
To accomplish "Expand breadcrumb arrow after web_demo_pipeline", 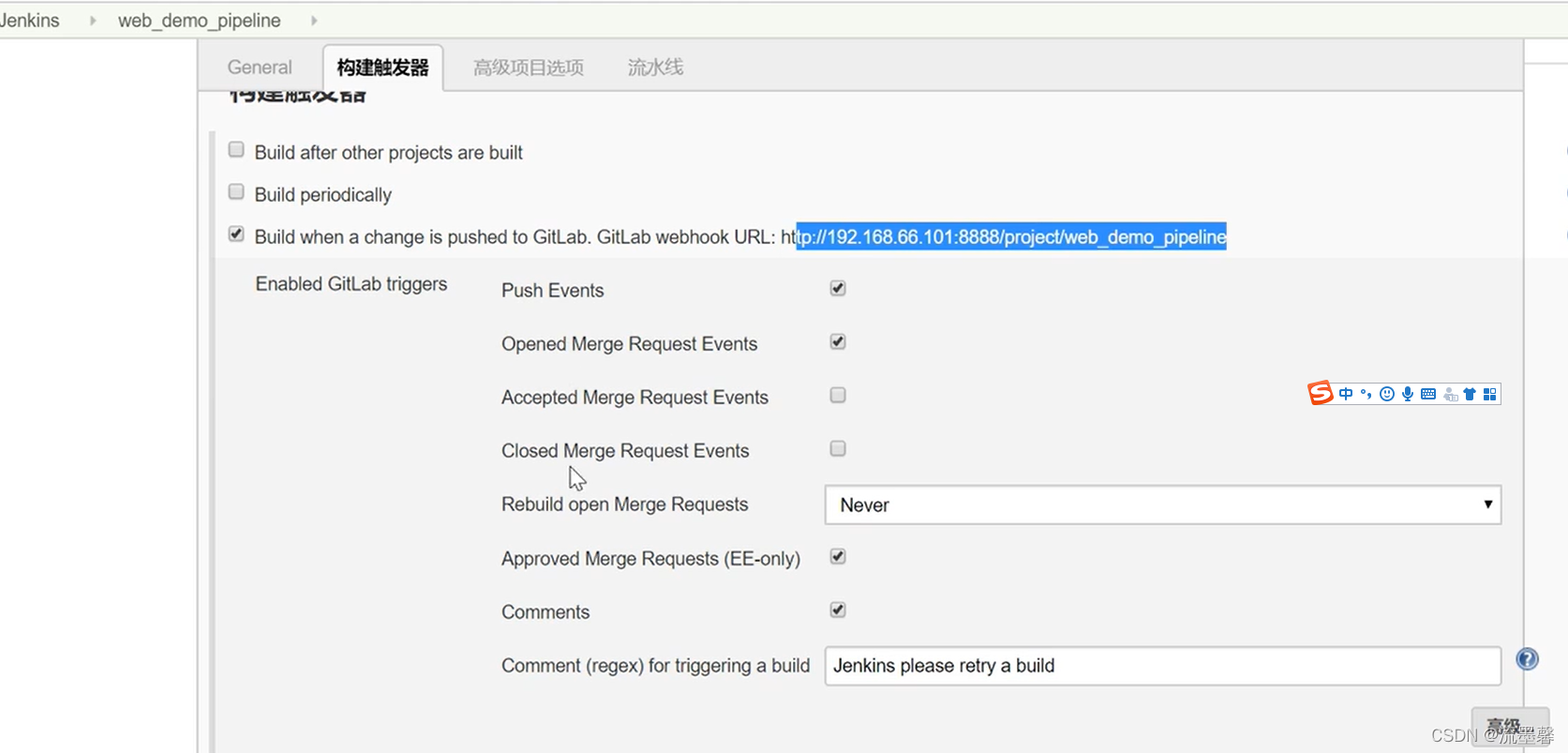I will [314, 20].
